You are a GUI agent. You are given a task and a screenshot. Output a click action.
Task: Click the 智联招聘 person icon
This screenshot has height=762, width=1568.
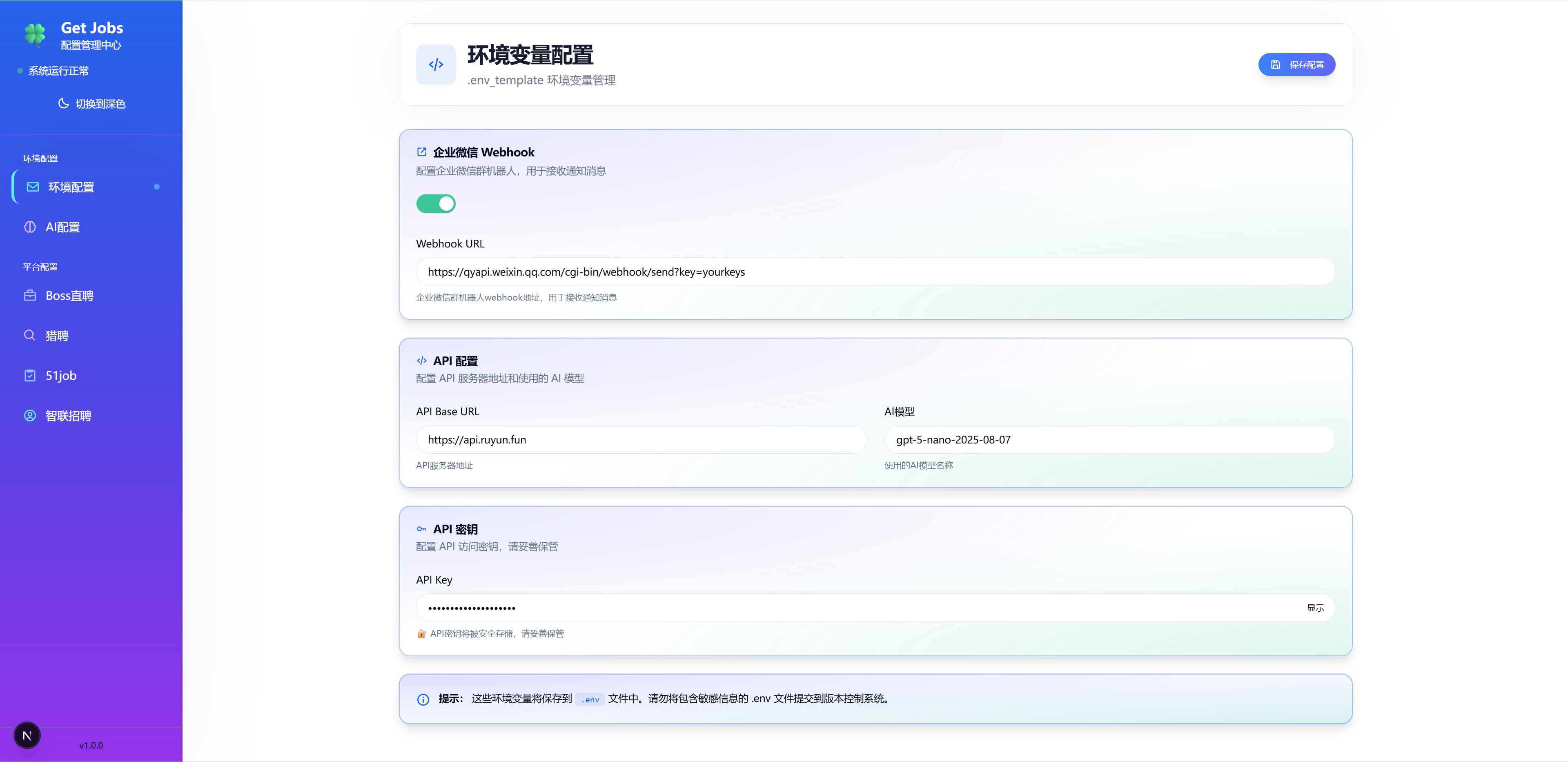point(31,416)
